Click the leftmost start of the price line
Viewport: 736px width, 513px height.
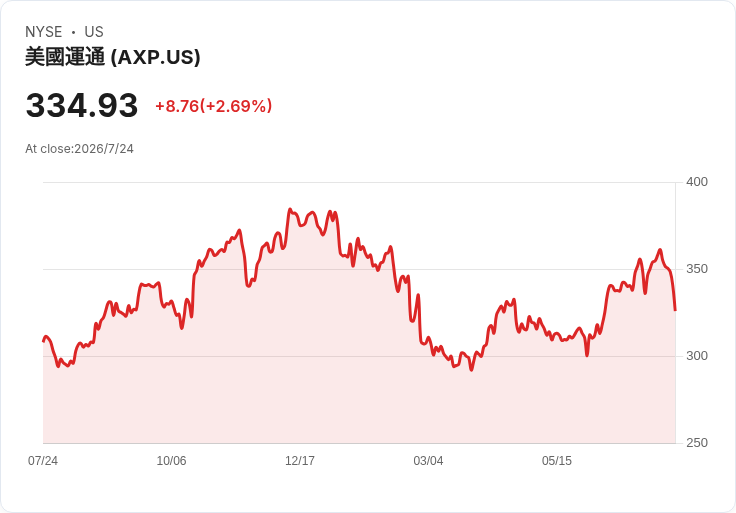(x=44, y=341)
